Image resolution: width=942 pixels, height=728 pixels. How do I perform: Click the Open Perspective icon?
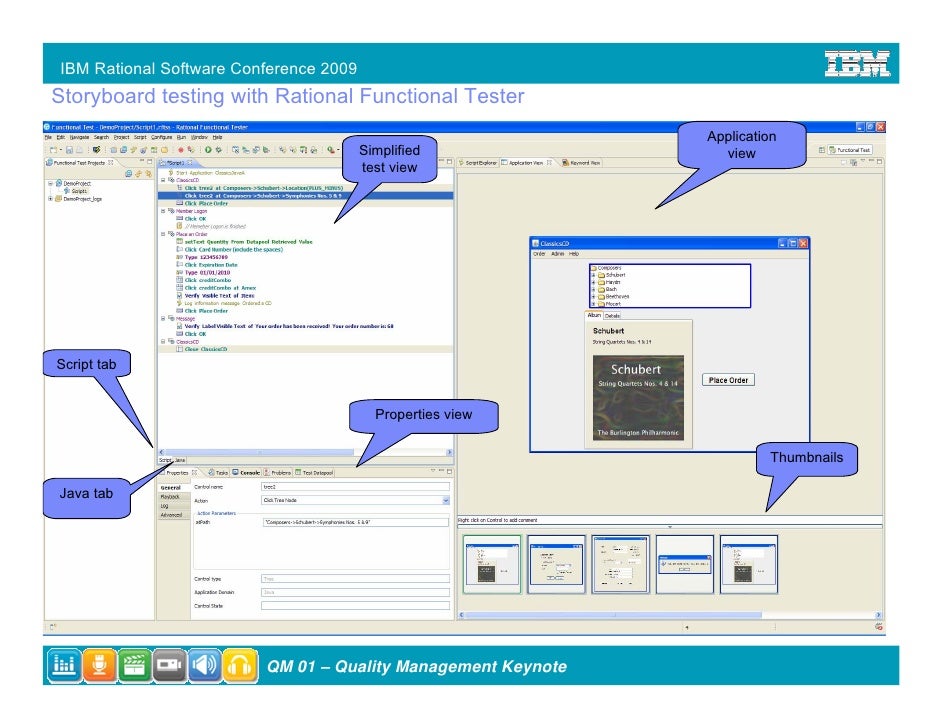coord(821,150)
